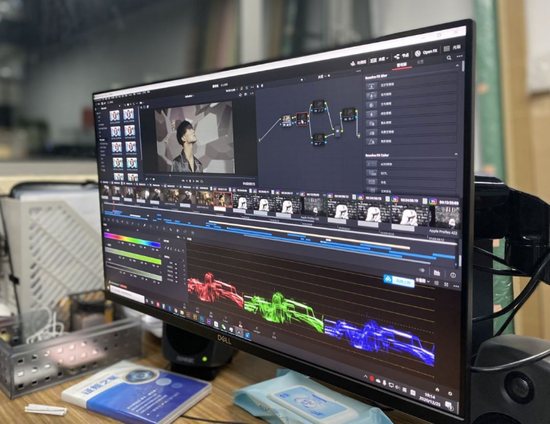Click the search magnifier in Open FX panel
Viewport: 550px width, 424px height.
pos(449,58)
